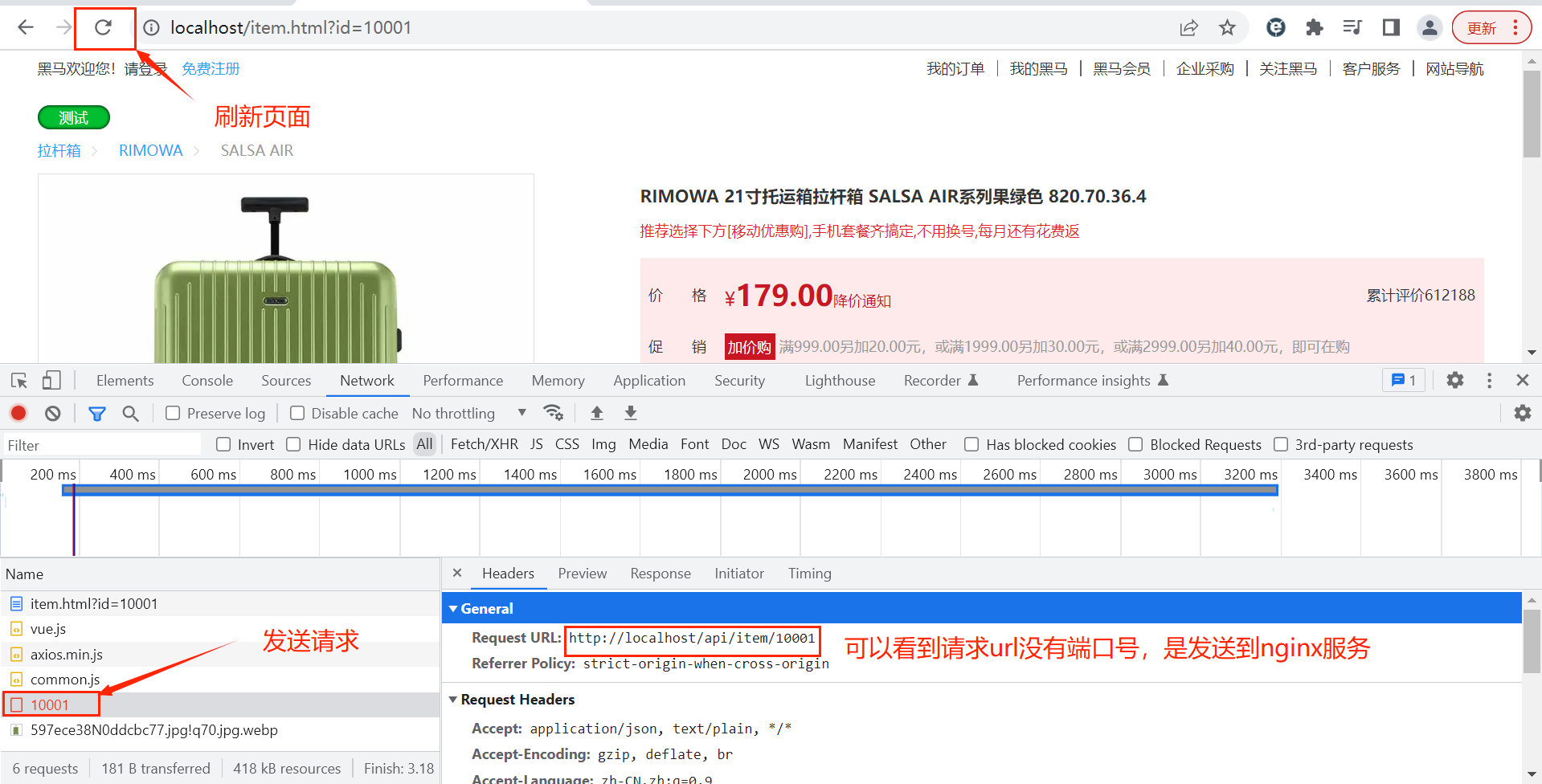The image size is (1542, 784).
Task: Click the address bar URL
Action: click(x=291, y=28)
